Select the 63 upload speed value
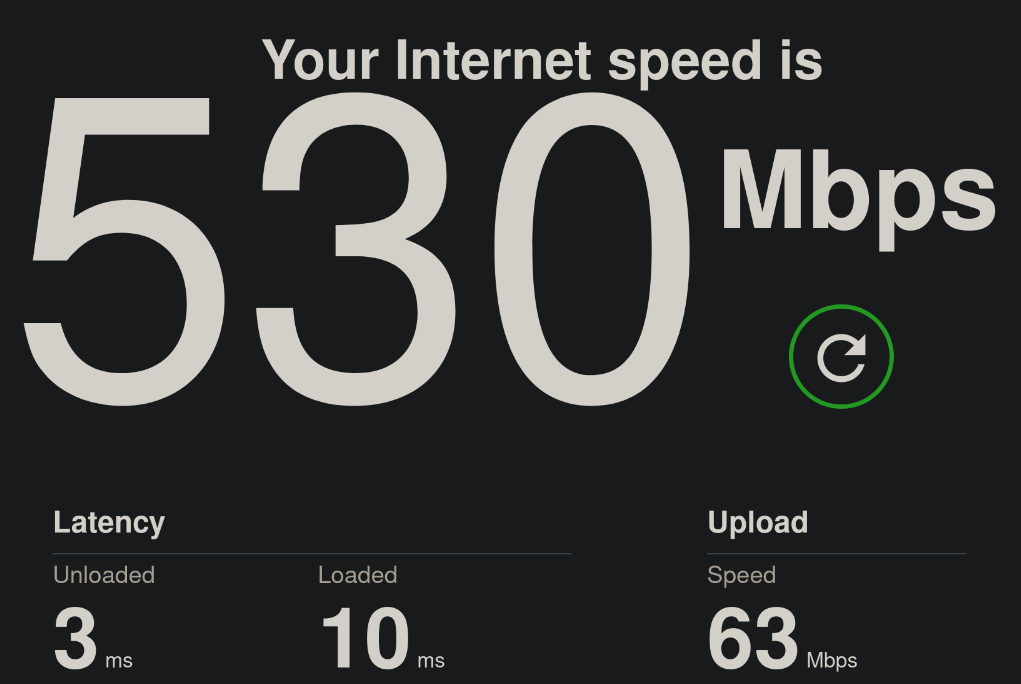This screenshot has height=684, width=1021. point(753,638)
